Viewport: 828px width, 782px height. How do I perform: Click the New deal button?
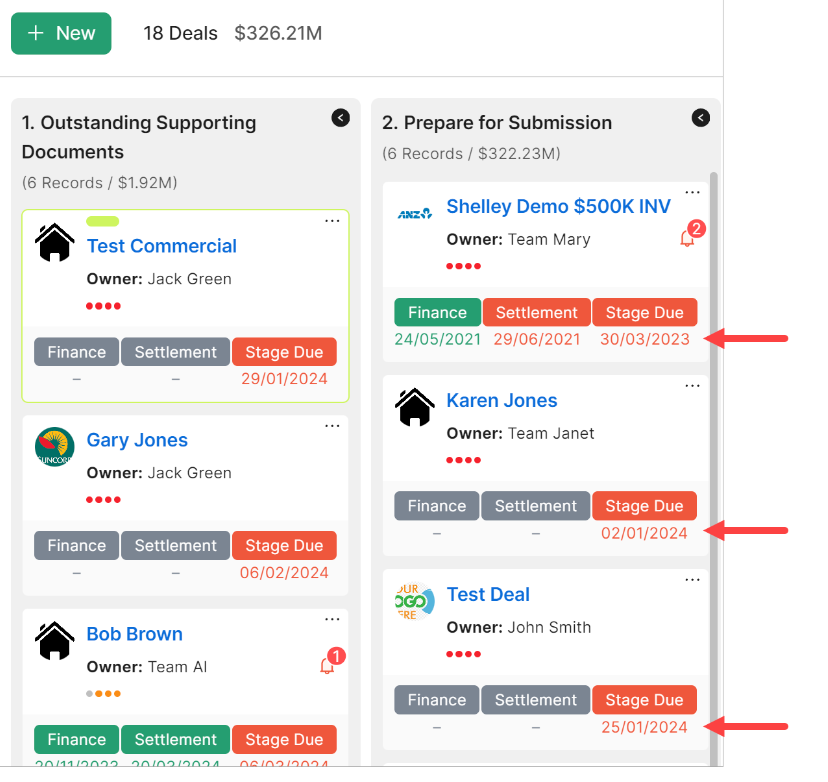[x=61, y=33]
